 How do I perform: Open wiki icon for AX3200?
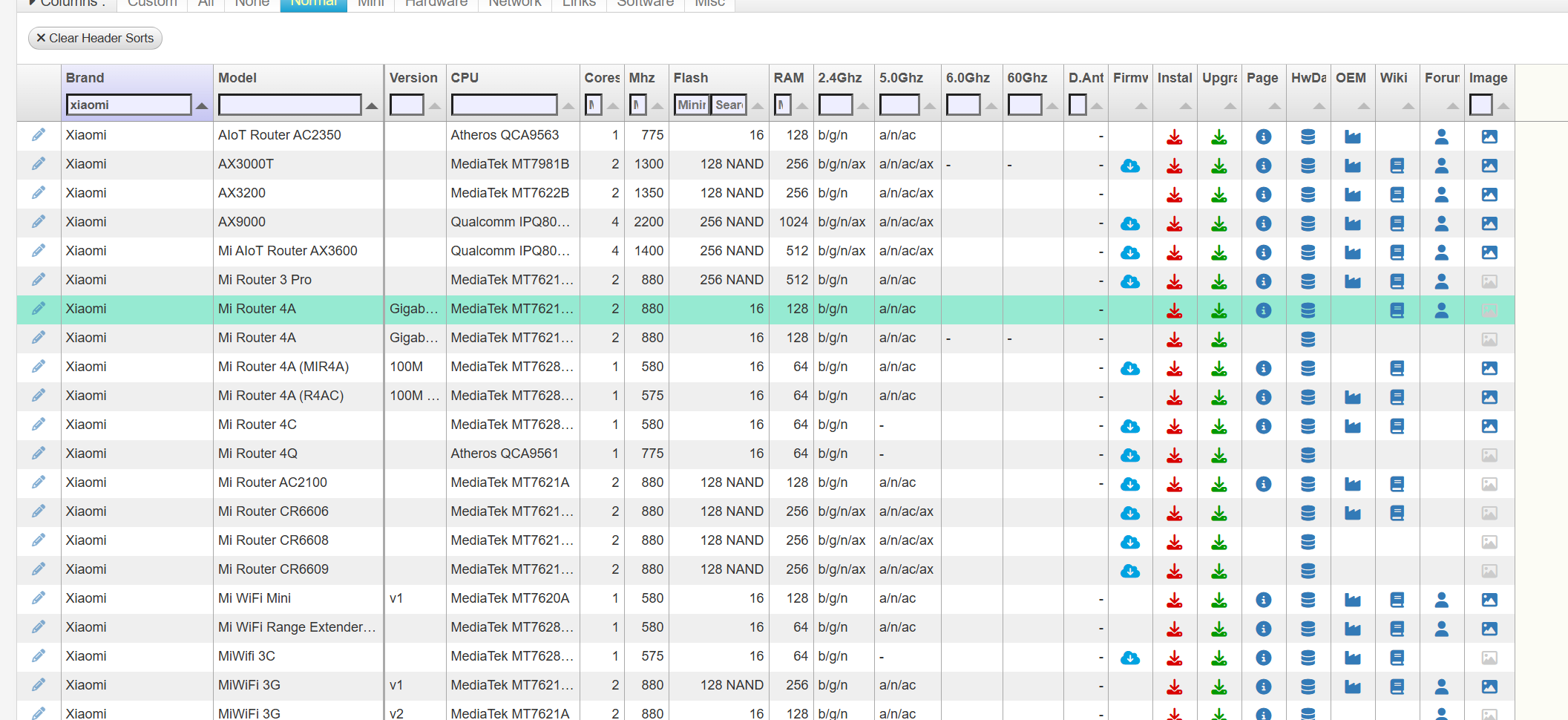(x=1397, y=194)
